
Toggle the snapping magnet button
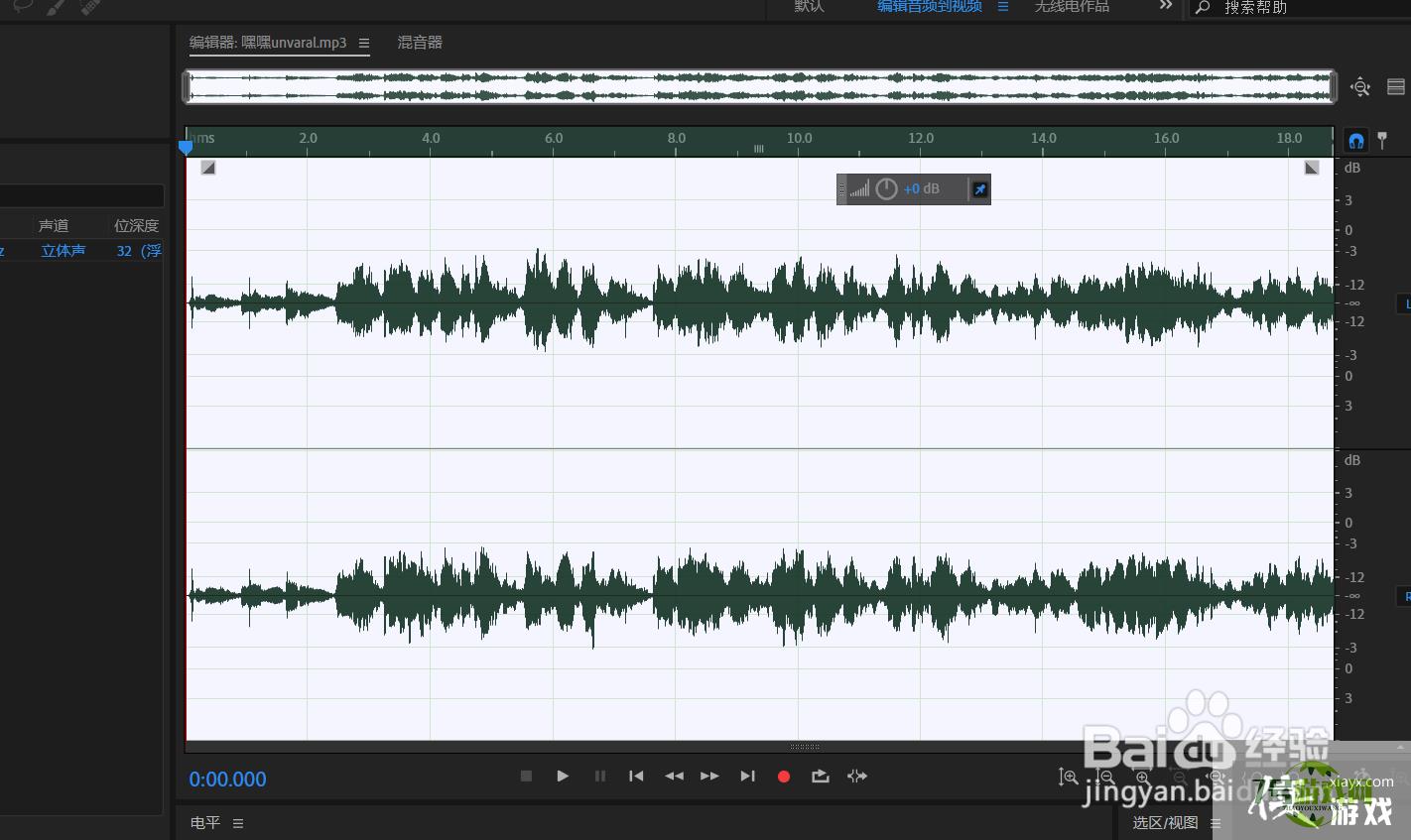pyautogui.click(x=1355, y=141)
